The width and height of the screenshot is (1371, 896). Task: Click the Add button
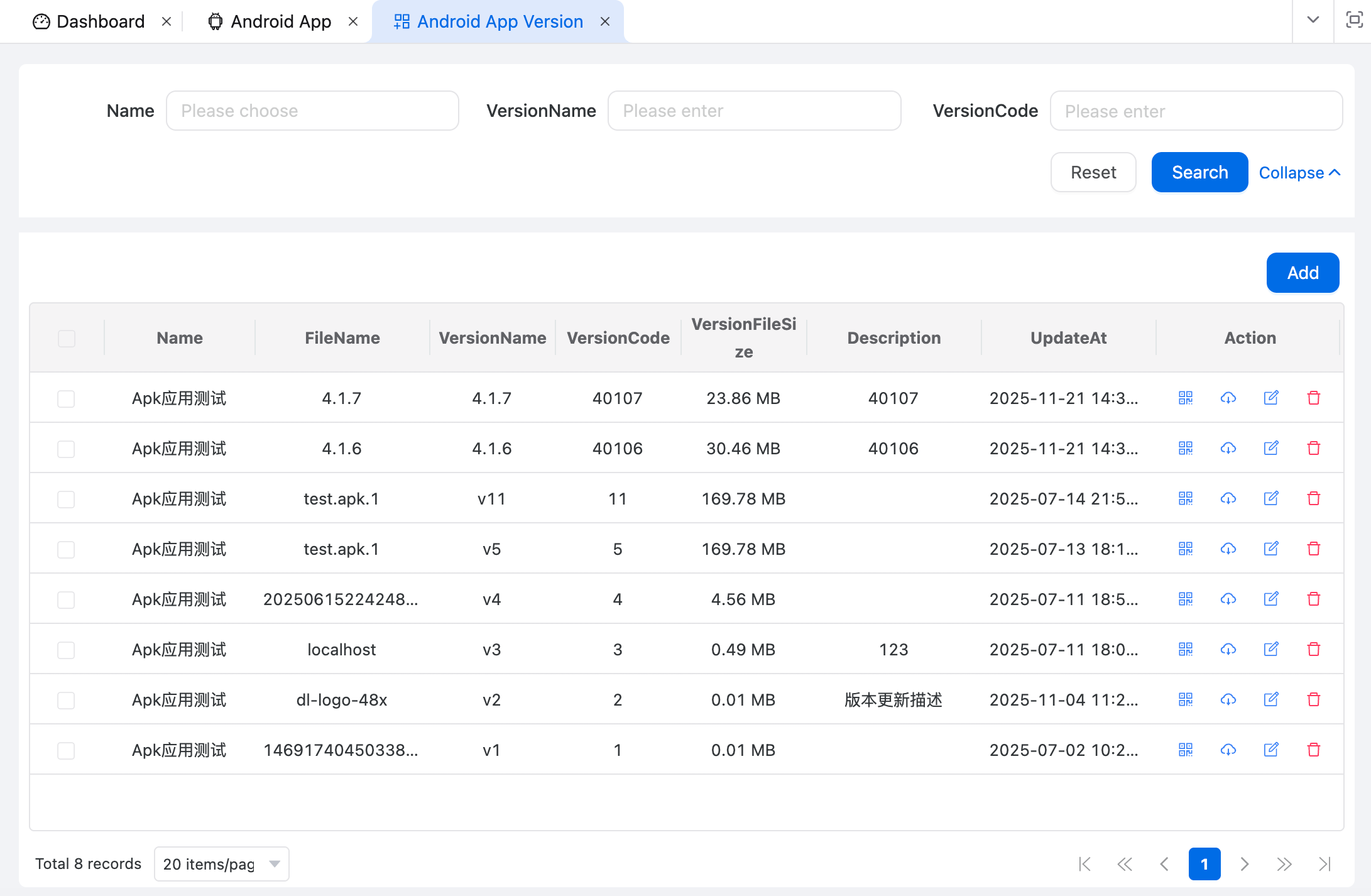pyautogui.click(x=1303, y=273)
